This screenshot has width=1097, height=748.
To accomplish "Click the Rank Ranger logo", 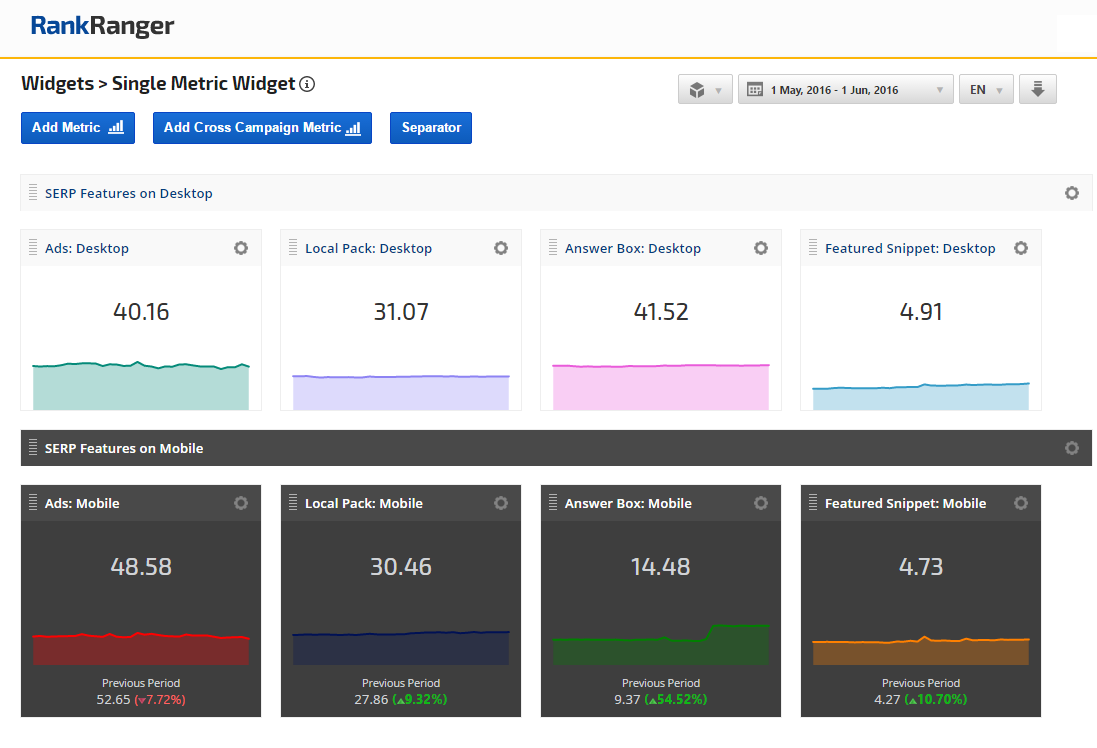I will [102, 27].
